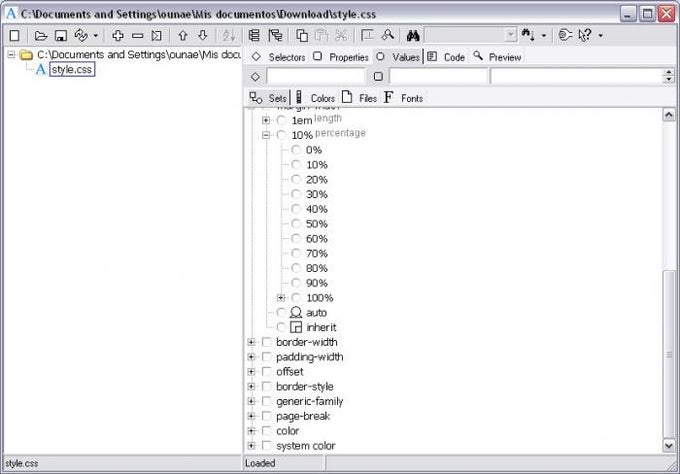Switch to the Preview tab

click(x=497, y=57)
